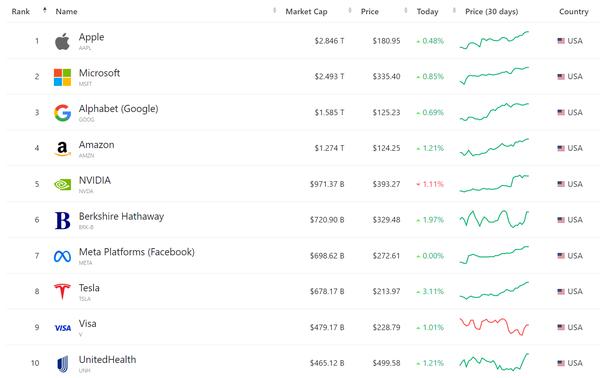
Task: Click the NVIDIA green eye logo
Action: pyautogui.click(x=62, y=184)
